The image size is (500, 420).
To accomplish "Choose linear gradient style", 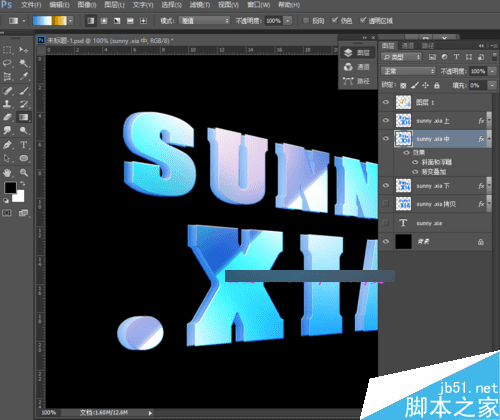I will [90, 21].
